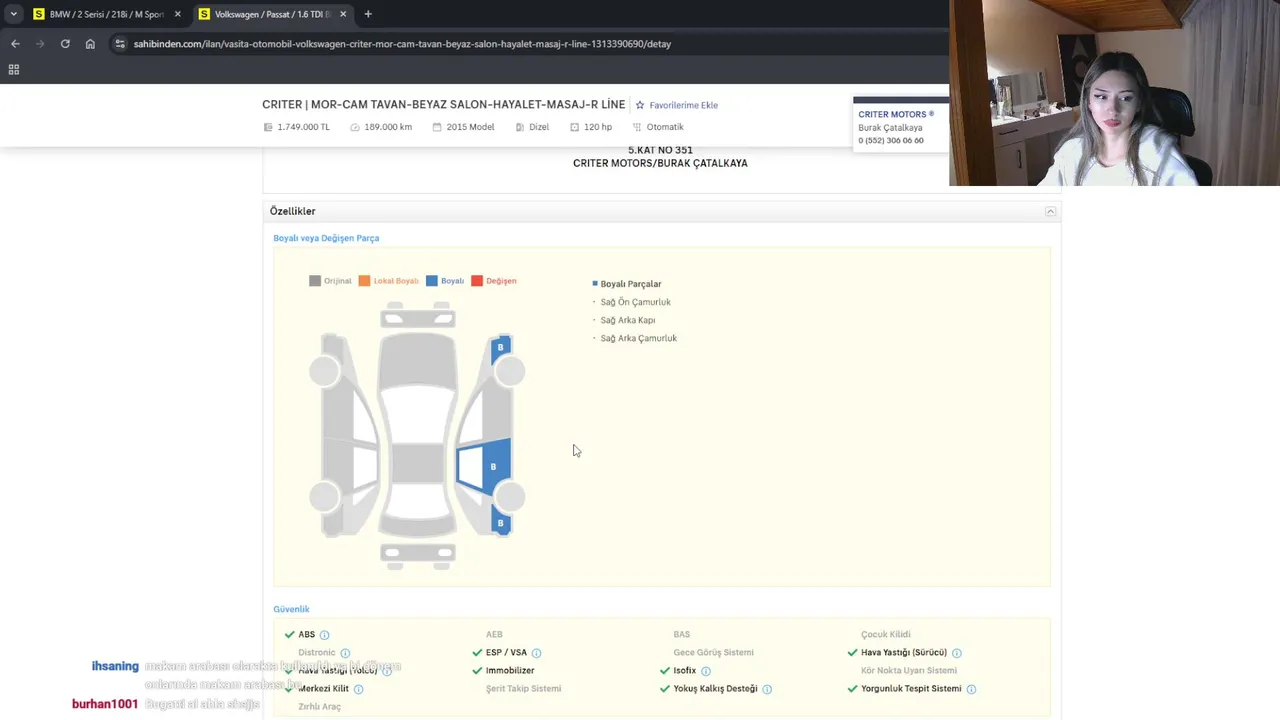Click Yorgunluk Tespit Sistemi info icon
The image size is (1280, 720).
click(x=971, y=689)
